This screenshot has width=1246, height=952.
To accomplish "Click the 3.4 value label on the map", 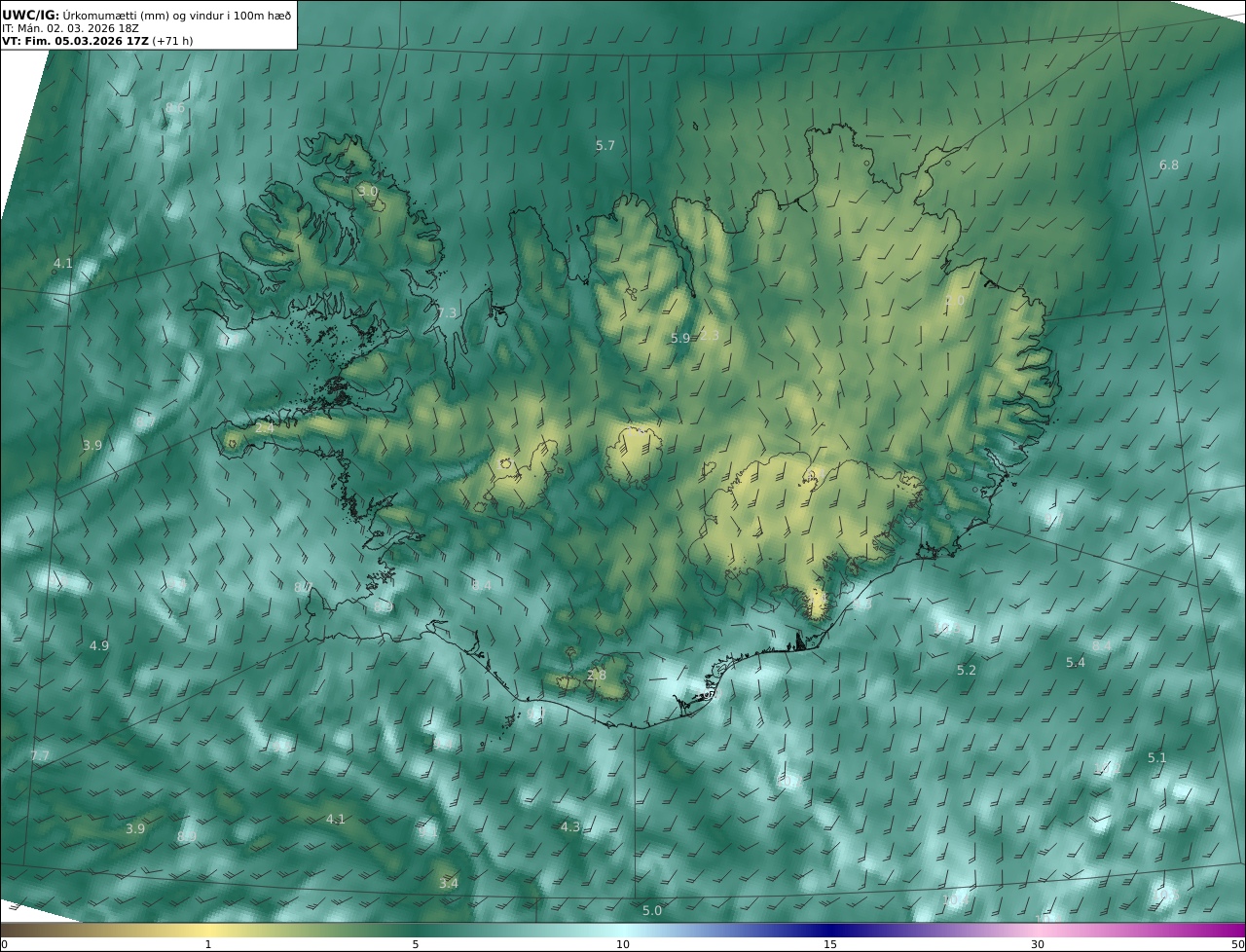I will click(x=449, y=884).
